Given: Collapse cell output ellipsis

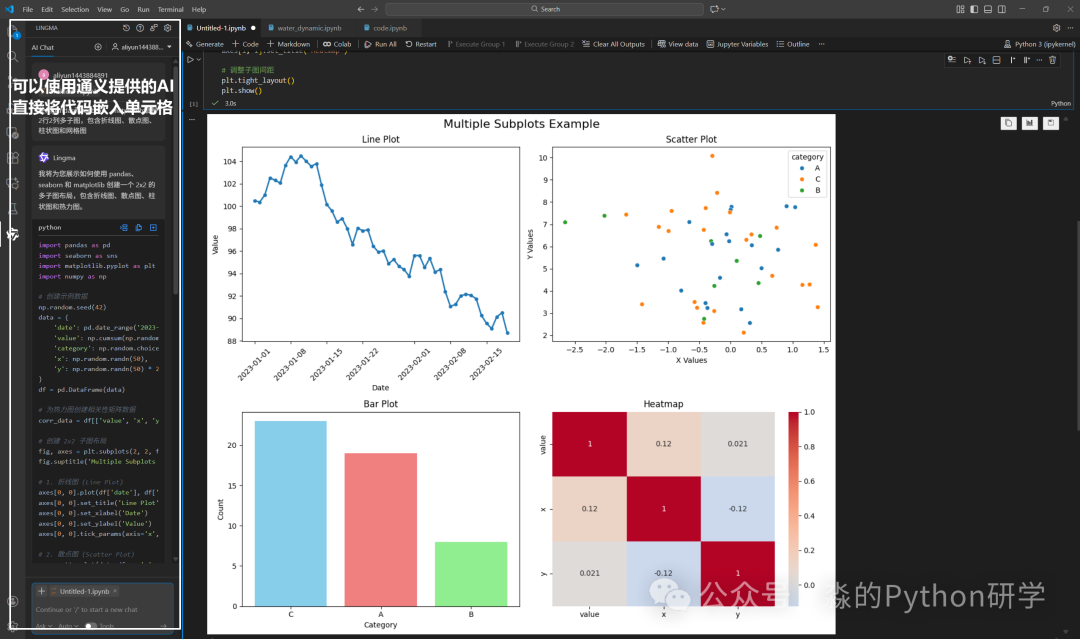Looking at the screenshot, I should pyautogui.click(x=192, y=119).
